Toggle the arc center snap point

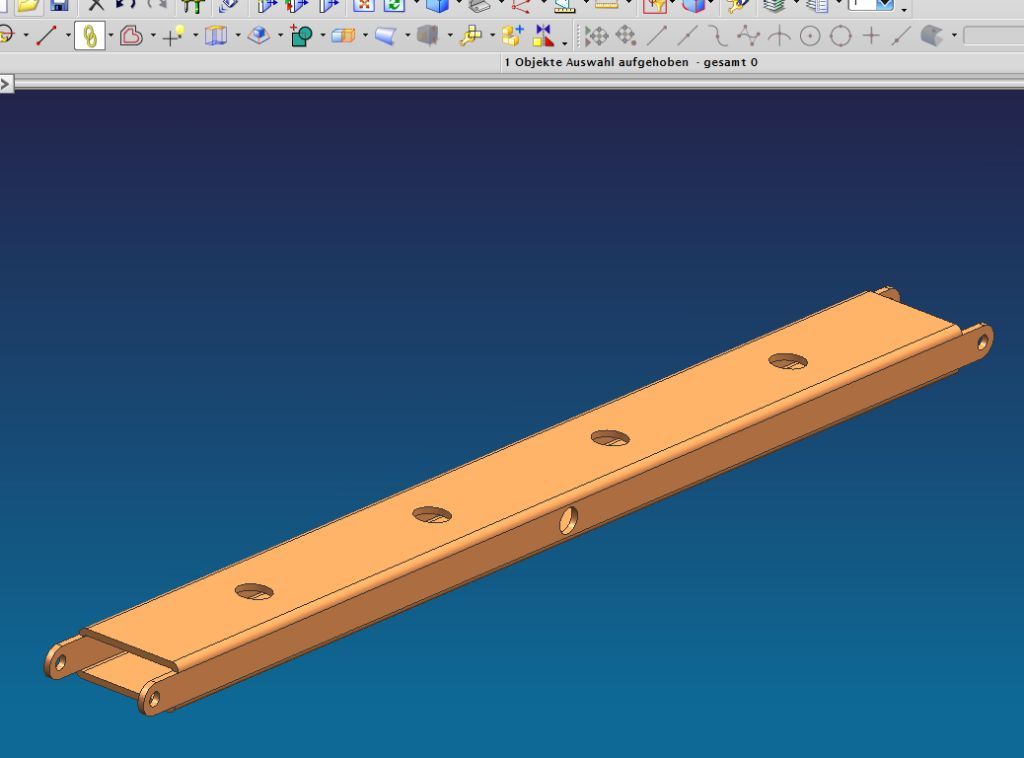tap(810, 37)
